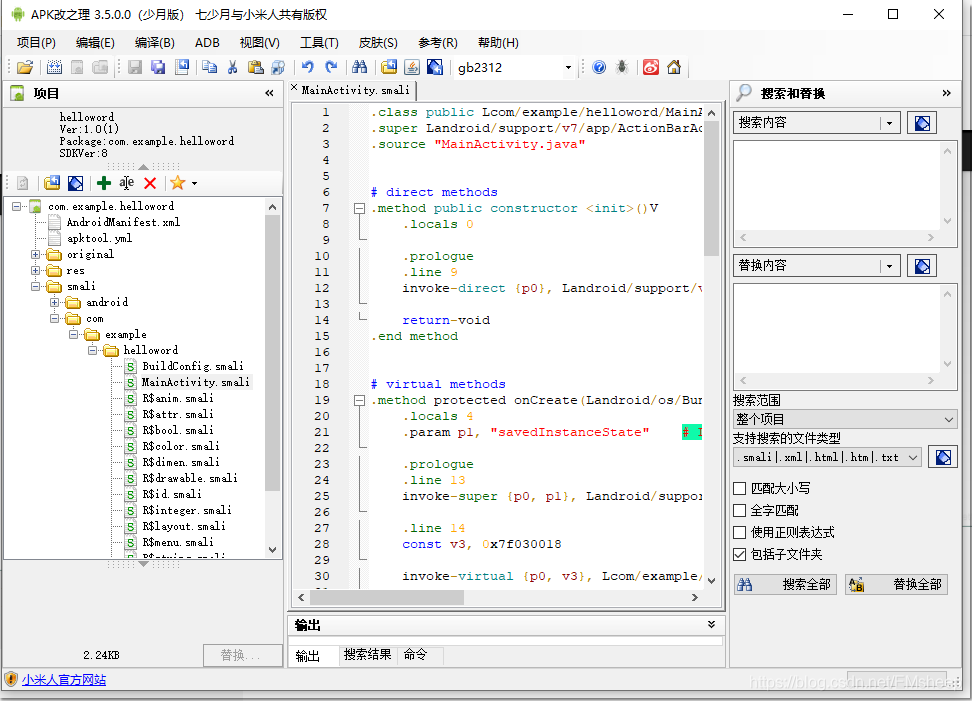The width and height of the screenshot is (972, 701).
Task: Click the bug icon in toolbar
Action: pos(622,67)
